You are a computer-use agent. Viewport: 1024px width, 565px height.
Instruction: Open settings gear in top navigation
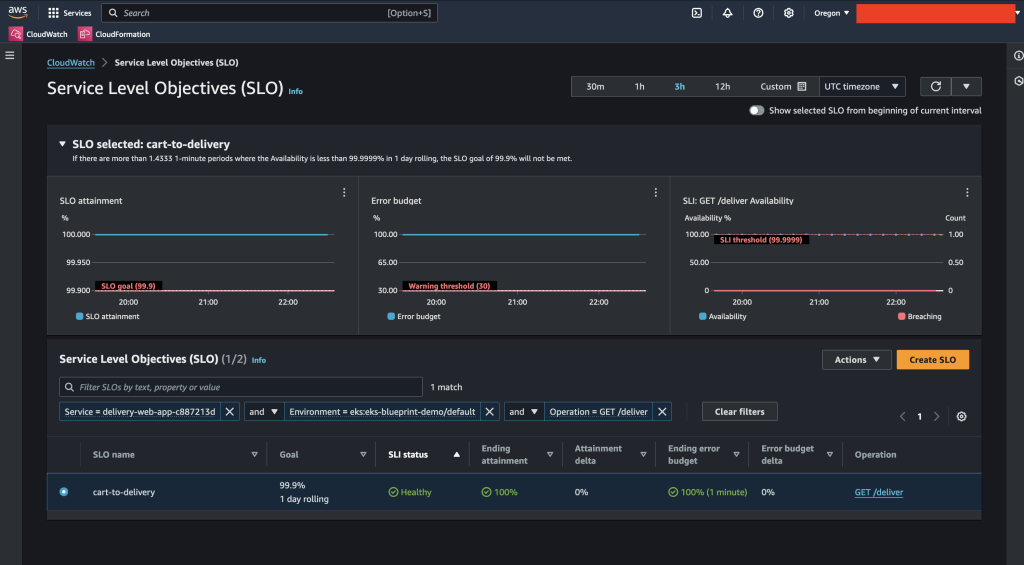point(789,13)
